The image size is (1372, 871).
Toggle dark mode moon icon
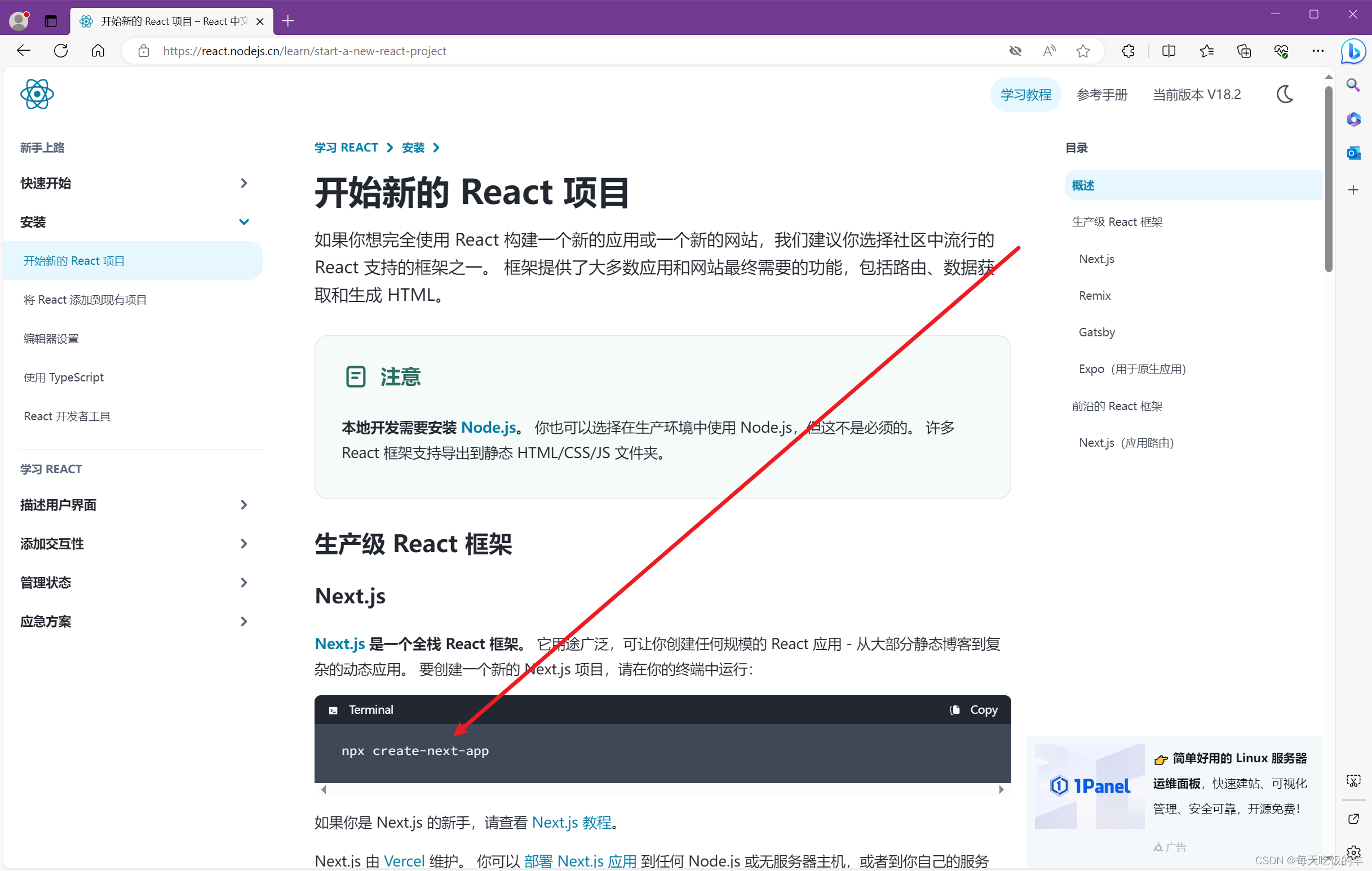1285,94
